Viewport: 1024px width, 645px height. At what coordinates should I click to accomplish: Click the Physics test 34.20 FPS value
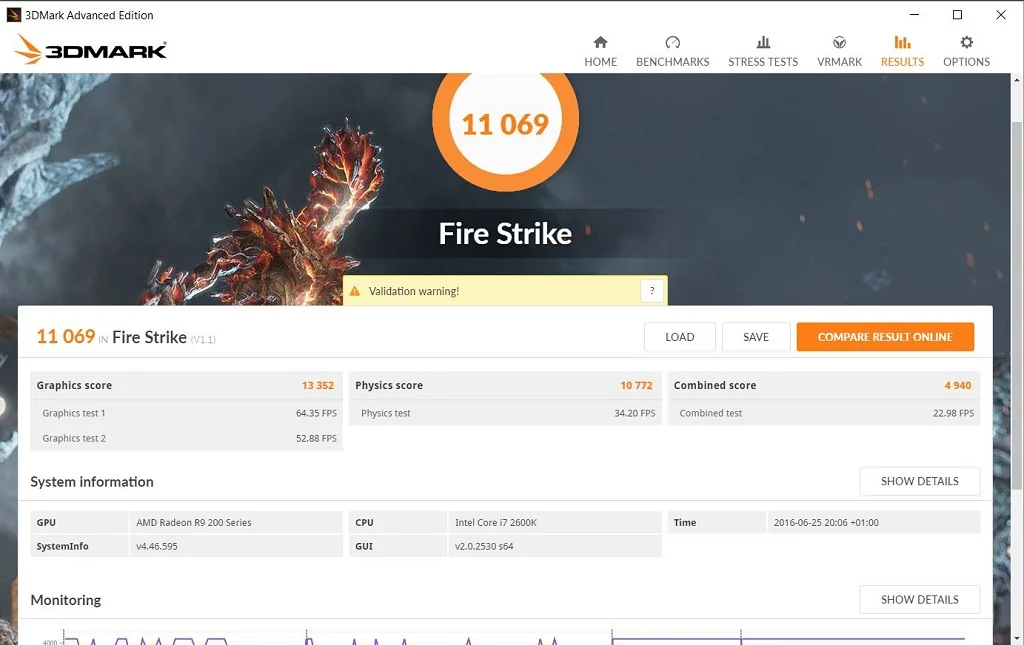click(635, 413)
